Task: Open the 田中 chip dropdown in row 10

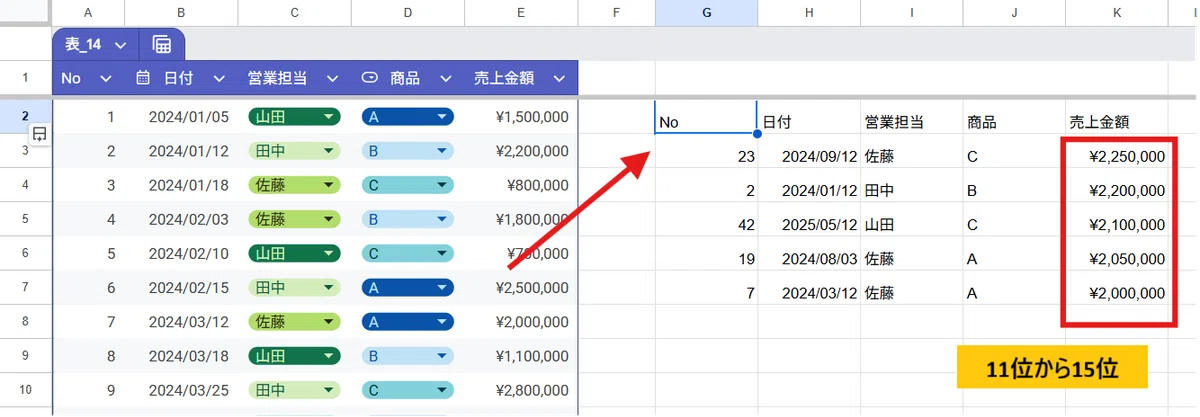Action: 328,390
